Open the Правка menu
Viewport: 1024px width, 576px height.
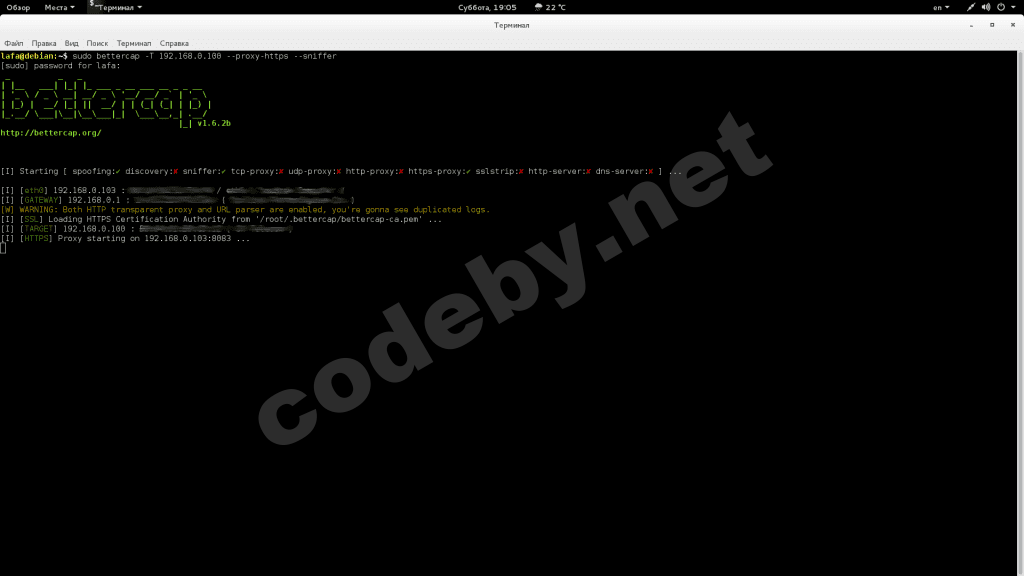pyautogui.click(x=44, y=43)
